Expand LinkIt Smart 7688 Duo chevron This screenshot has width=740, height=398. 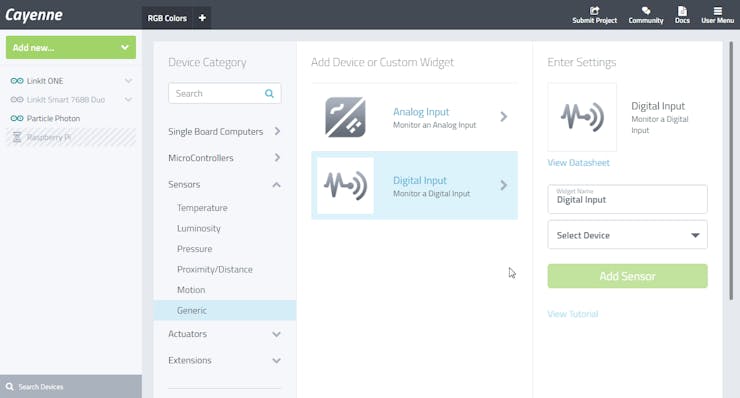(x=128, y=100)
